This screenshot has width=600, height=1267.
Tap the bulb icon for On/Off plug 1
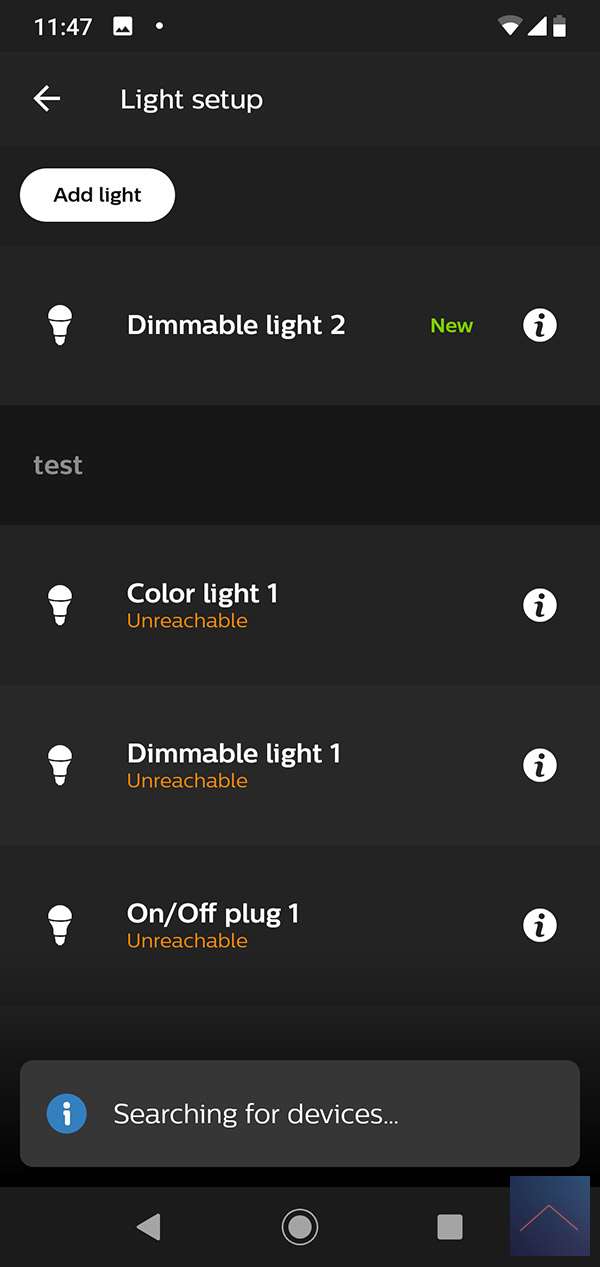click(x=60, y=925)
